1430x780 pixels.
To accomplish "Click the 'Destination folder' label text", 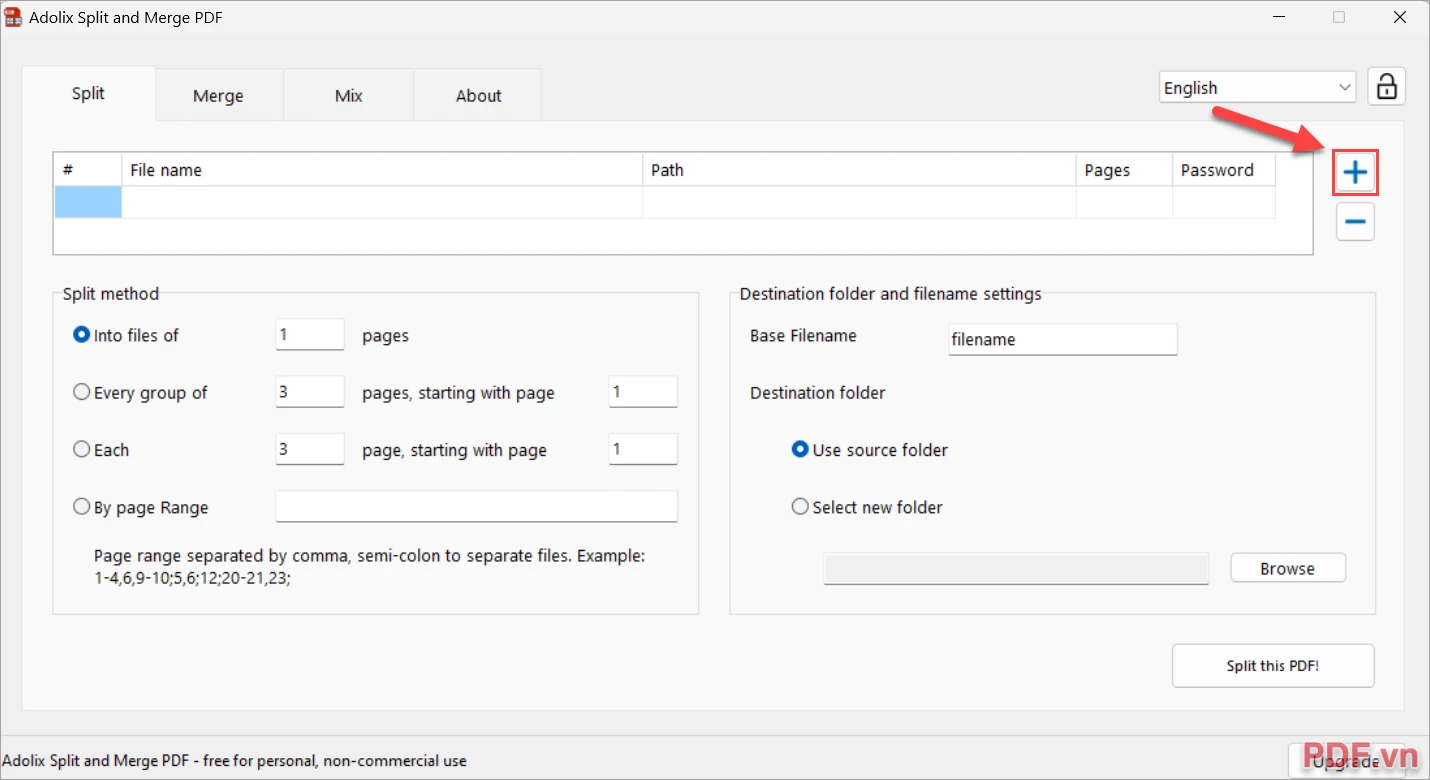I will click(x=818, y=393).
